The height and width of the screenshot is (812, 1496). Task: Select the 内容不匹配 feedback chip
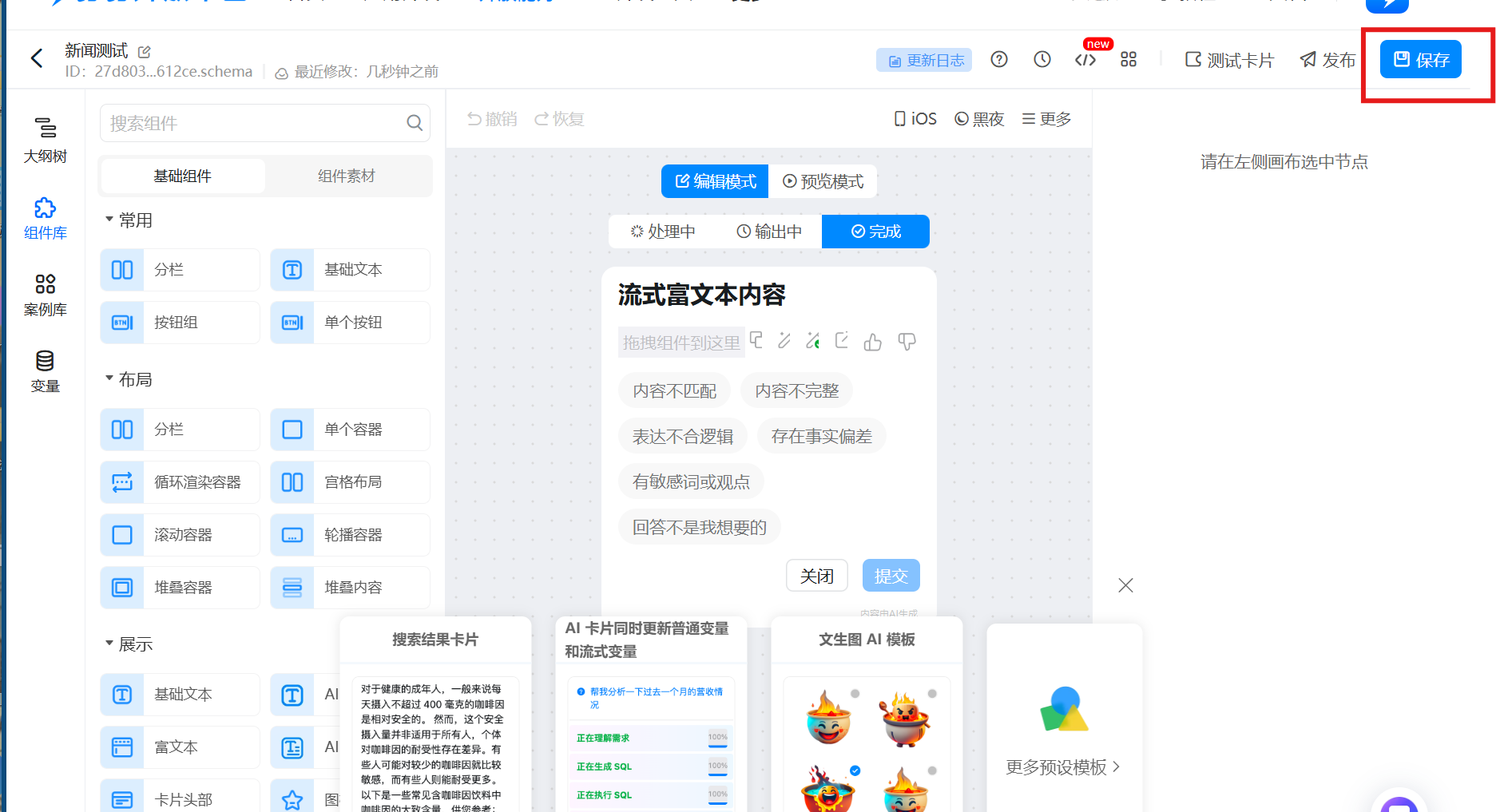[675, 390]
